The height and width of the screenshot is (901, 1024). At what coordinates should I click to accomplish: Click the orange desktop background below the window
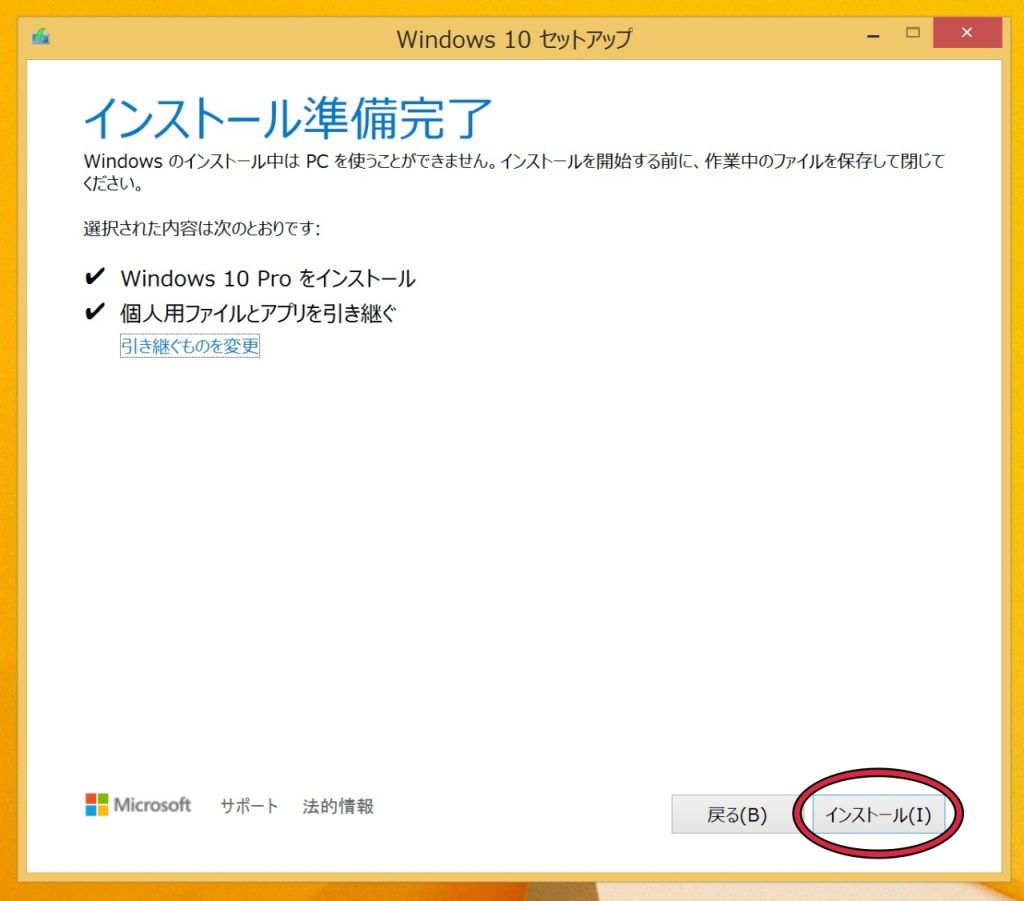pyautogui.click(x=300, y=890)
